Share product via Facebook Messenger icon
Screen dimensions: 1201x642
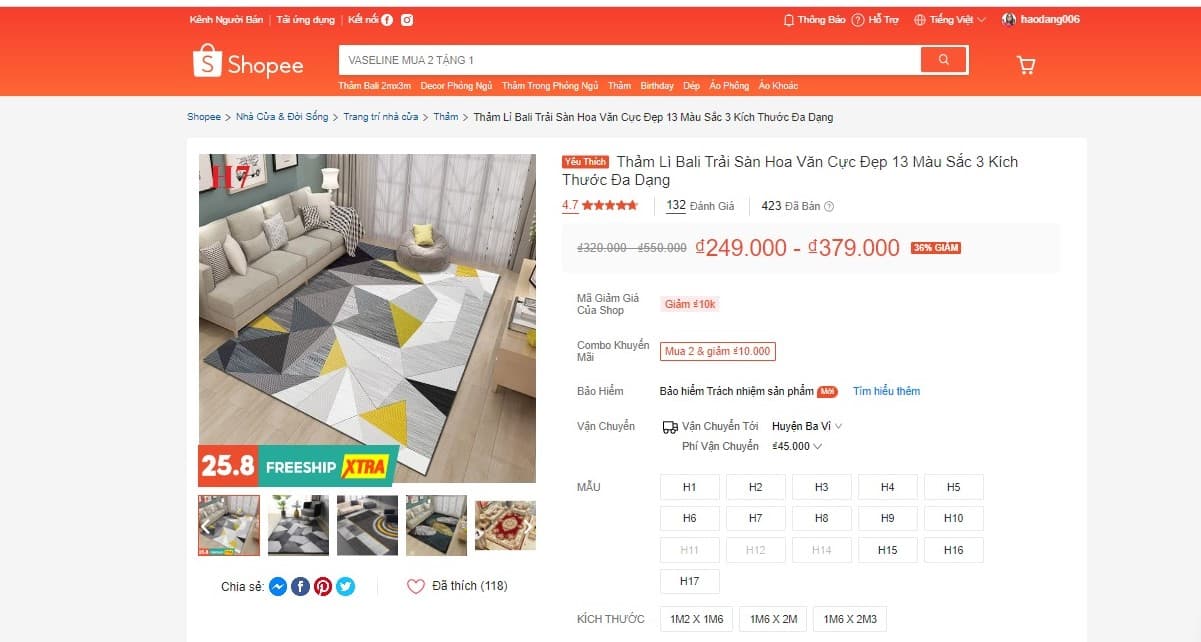278,587
